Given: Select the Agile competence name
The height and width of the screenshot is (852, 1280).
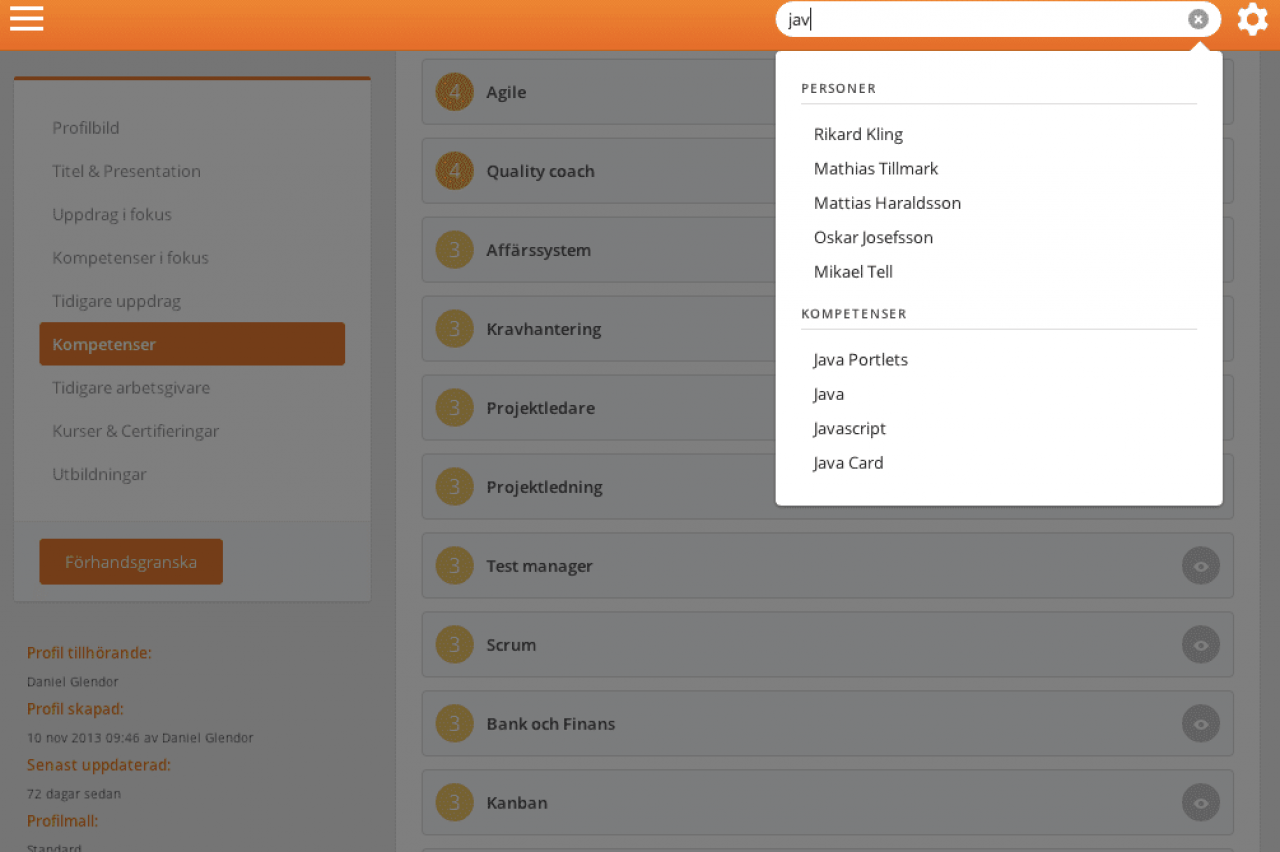Looking at the screenshot, I should point(506,92).
